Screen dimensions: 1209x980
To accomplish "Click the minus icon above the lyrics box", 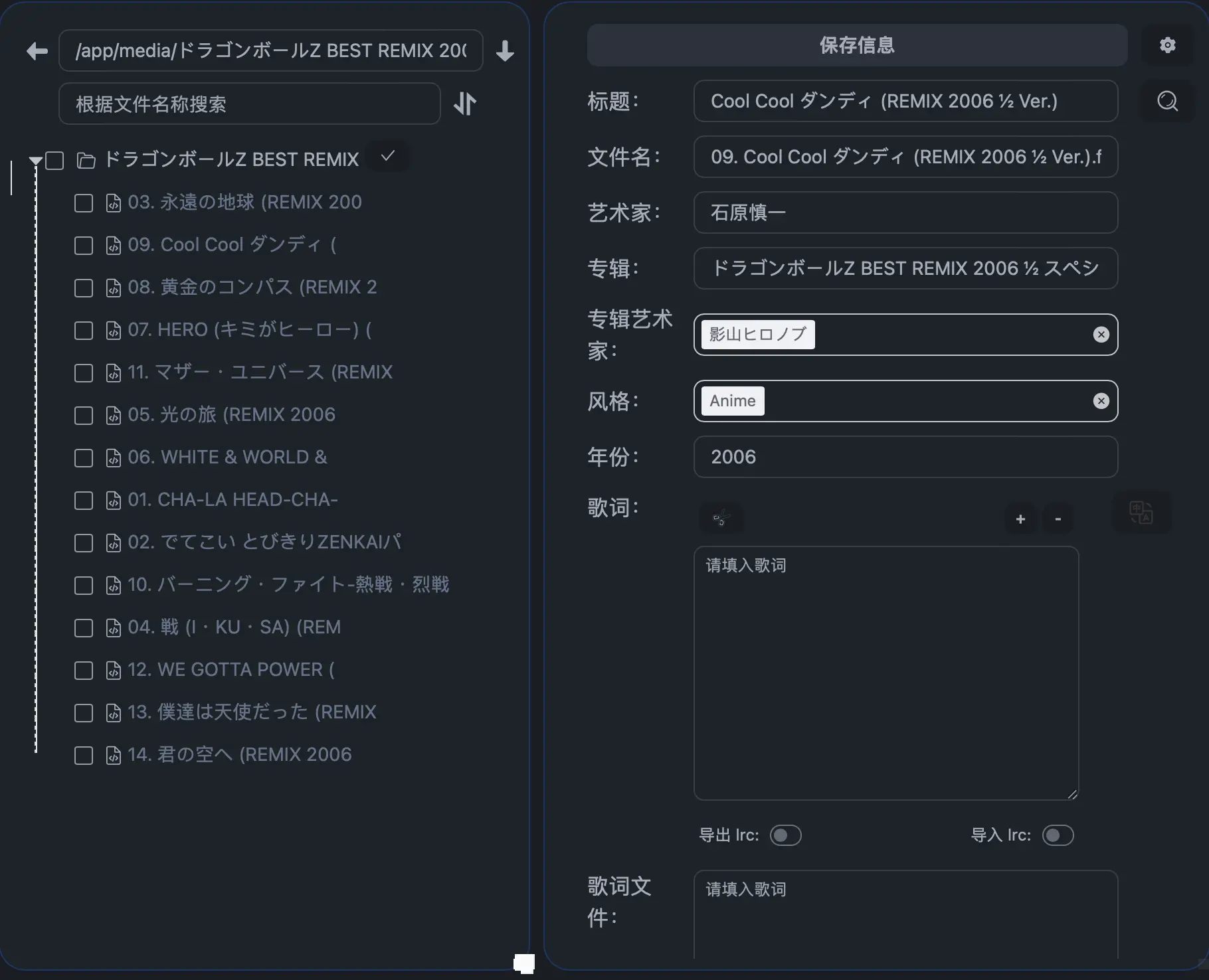I will coord(1058,519).
